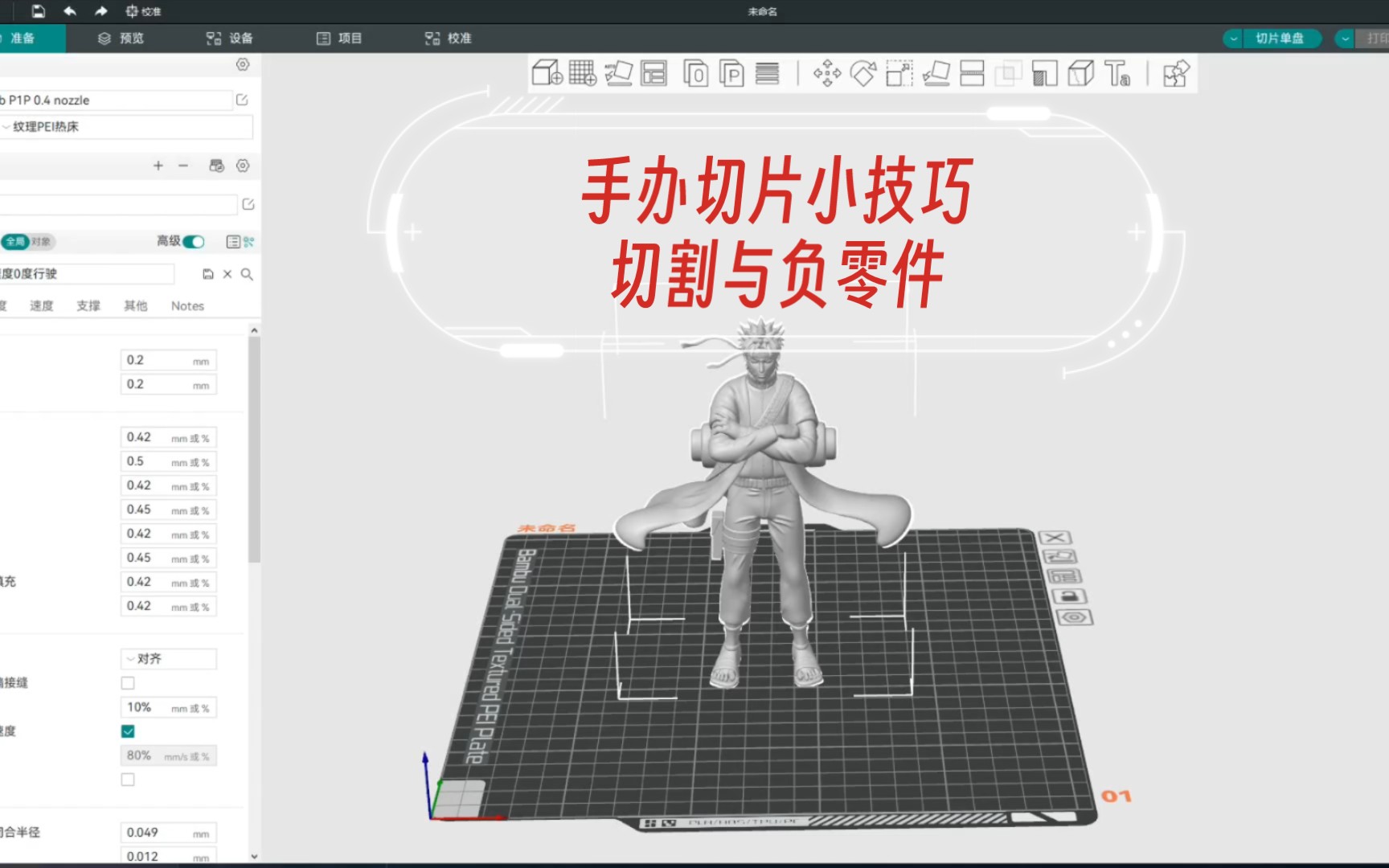1389x868 pixels.
Task: Select the Seam painting tool
Action: click(x=1081, y=73)
